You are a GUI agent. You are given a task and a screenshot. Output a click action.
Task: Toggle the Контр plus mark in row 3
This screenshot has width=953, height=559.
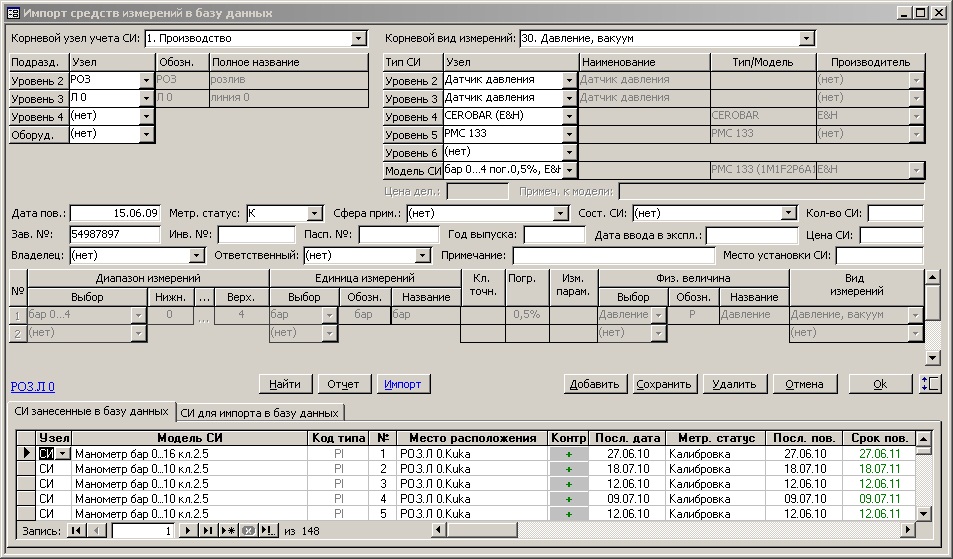coord(568,484)
